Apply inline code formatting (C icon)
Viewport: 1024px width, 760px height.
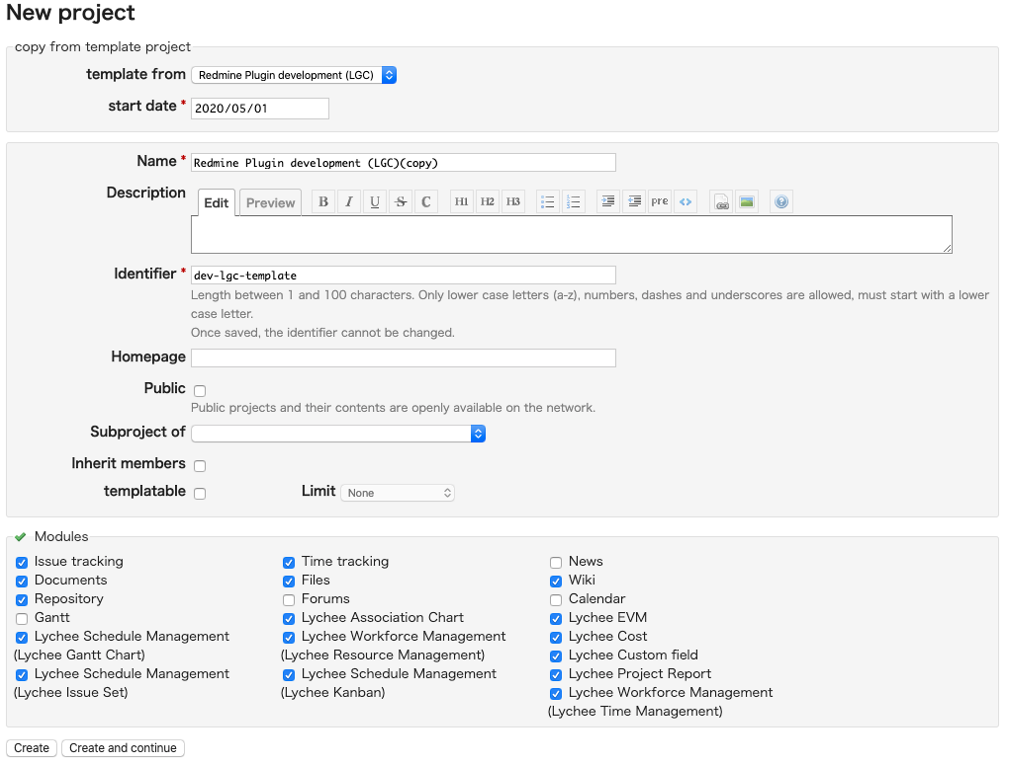[x=426, y=202]
